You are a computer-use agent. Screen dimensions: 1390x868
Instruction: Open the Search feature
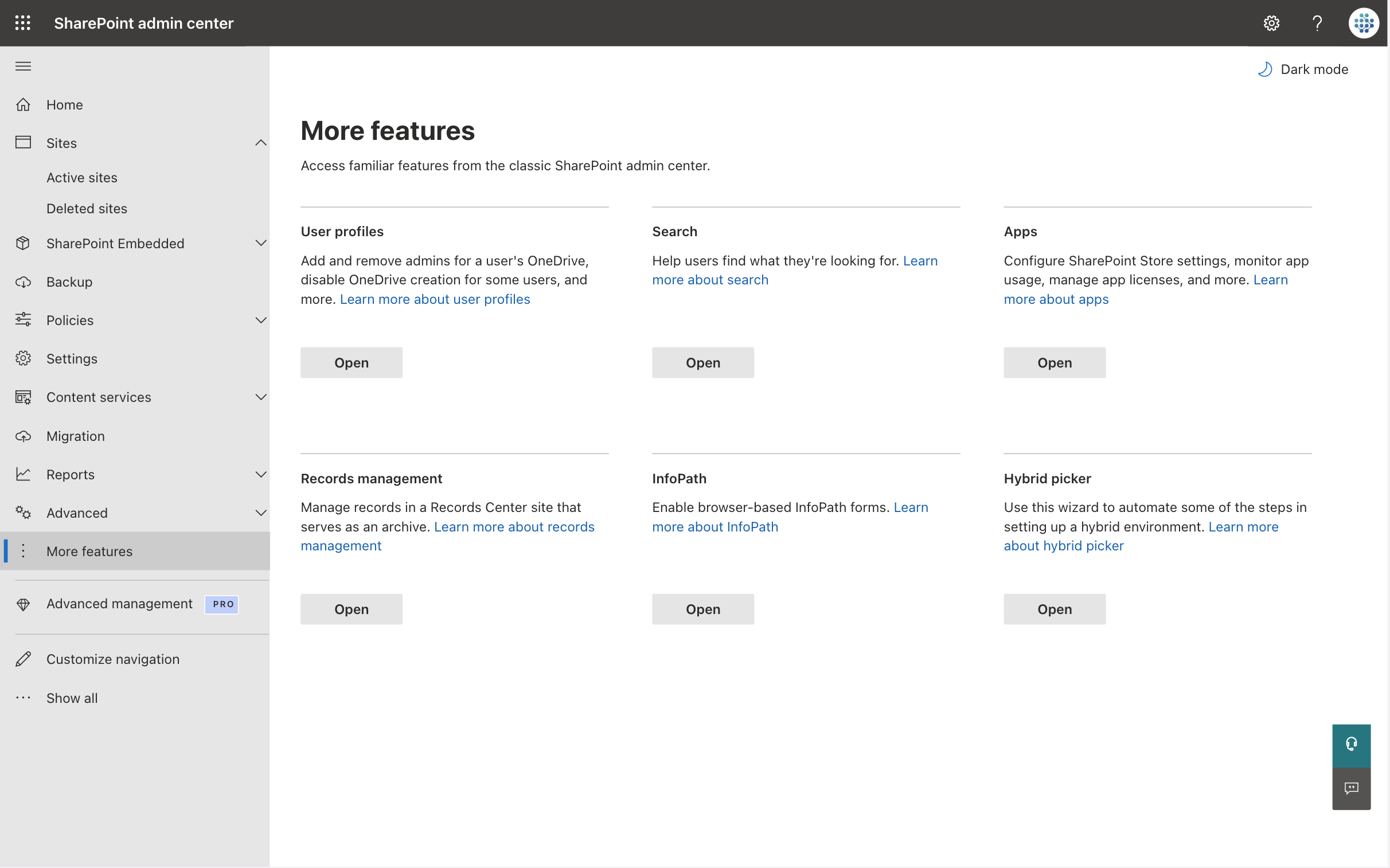(x=703, y=363)
